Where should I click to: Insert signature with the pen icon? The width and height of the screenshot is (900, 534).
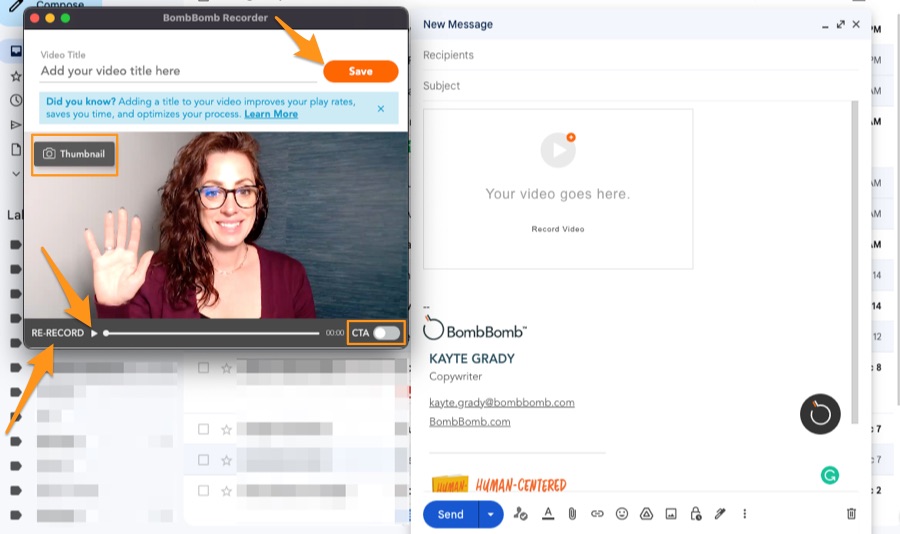720,514
